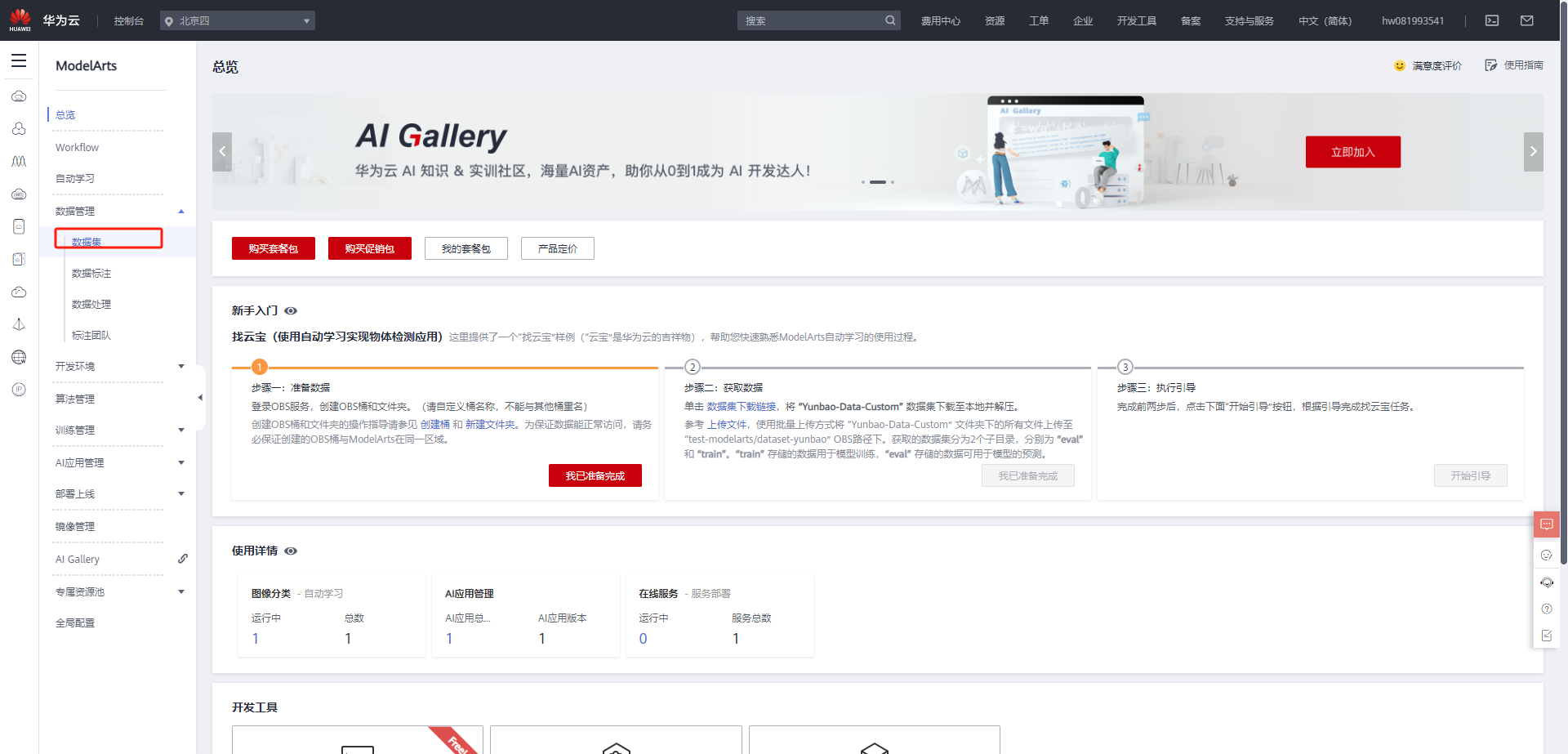Collapse the ModelArts sidebar panel

200,398
